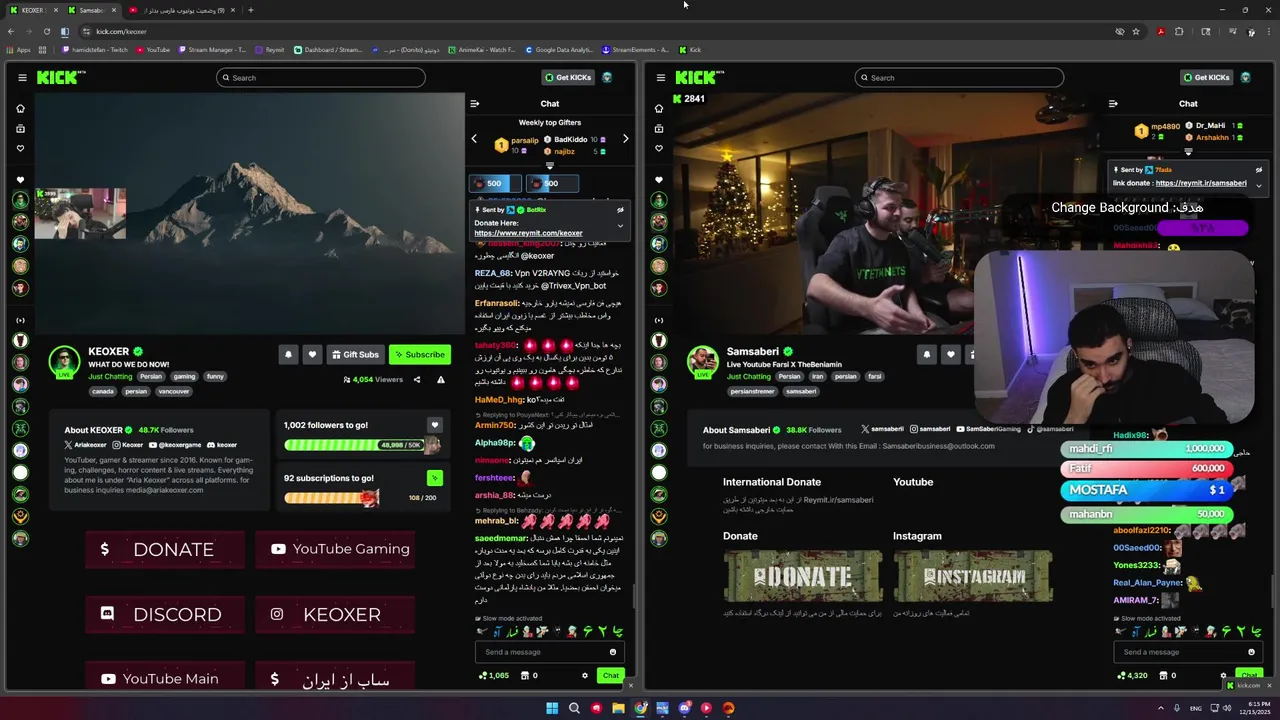Switch to the Samsaberi browser tab
The image size is (1280, 720).
(90, 10)
